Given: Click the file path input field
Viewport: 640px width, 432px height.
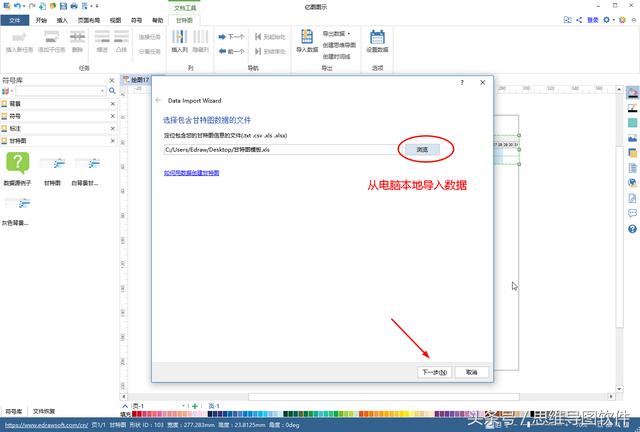Looking at the screenshot, I should point(280,150).
